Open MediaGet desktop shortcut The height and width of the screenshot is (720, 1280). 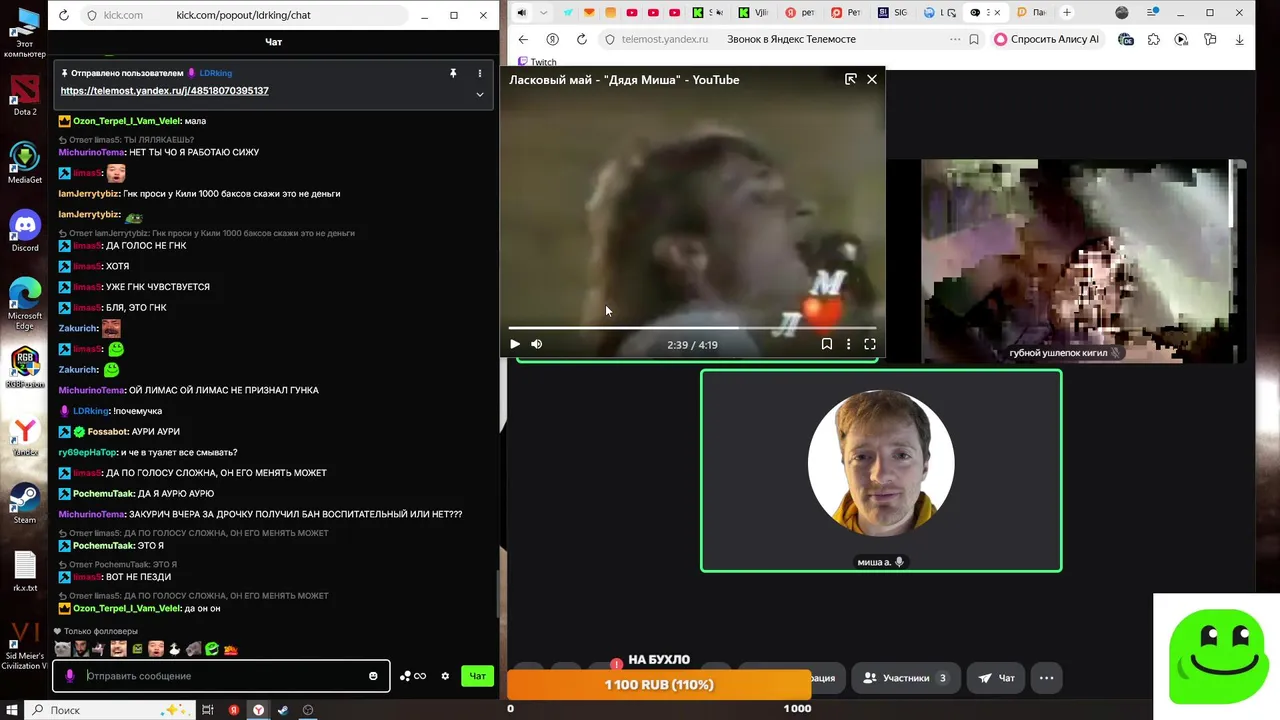pyautogui.click(x=25, y=163)
